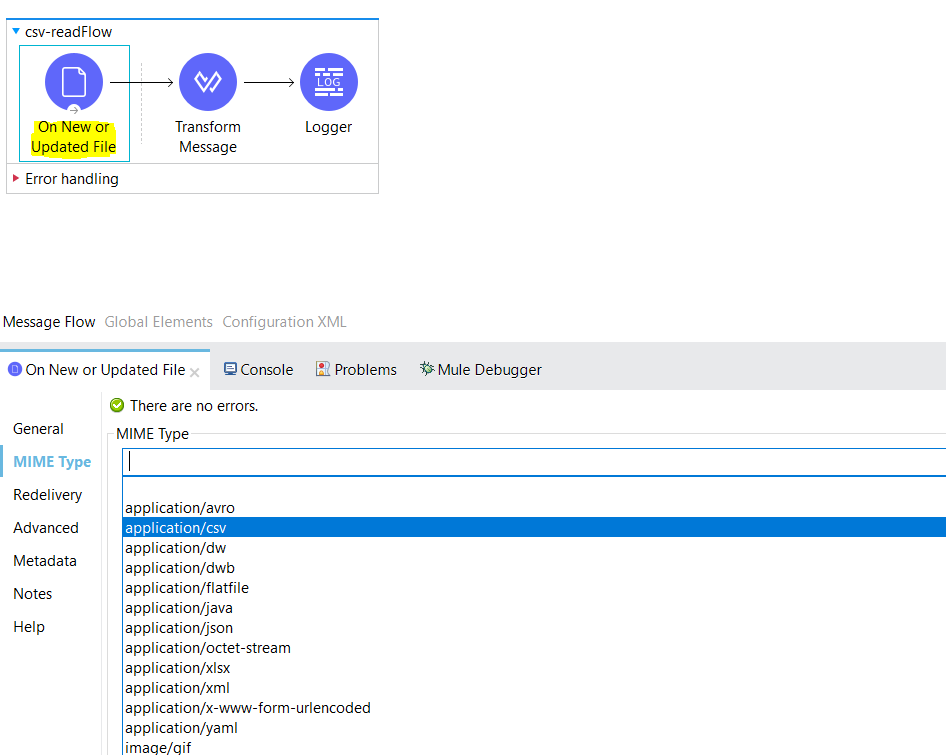
Task: Select the Advanced settings section
Action: 45,528
